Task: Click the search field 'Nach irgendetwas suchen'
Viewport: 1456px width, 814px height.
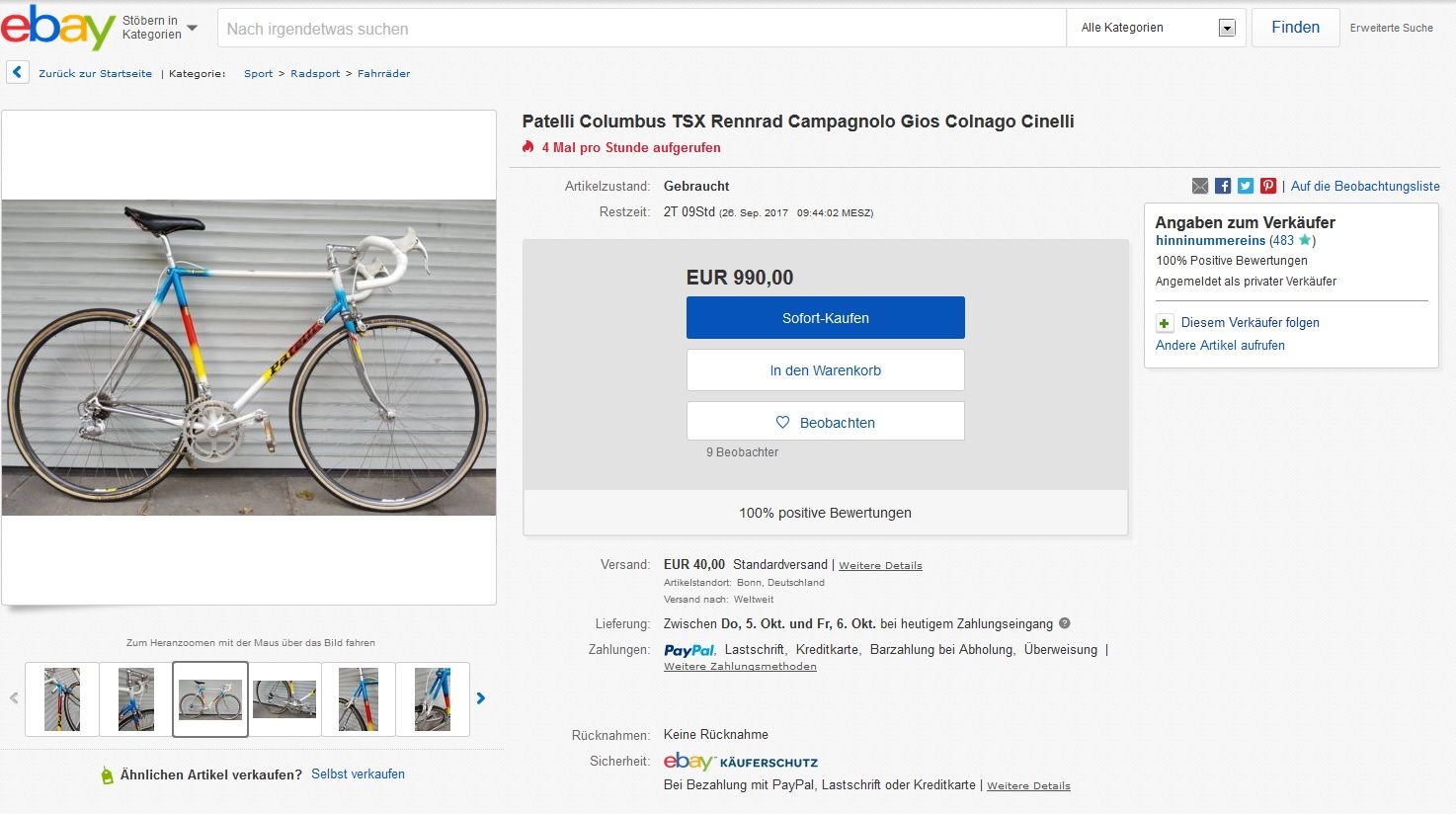Action: pyautogui.click(x=642, y=29)
